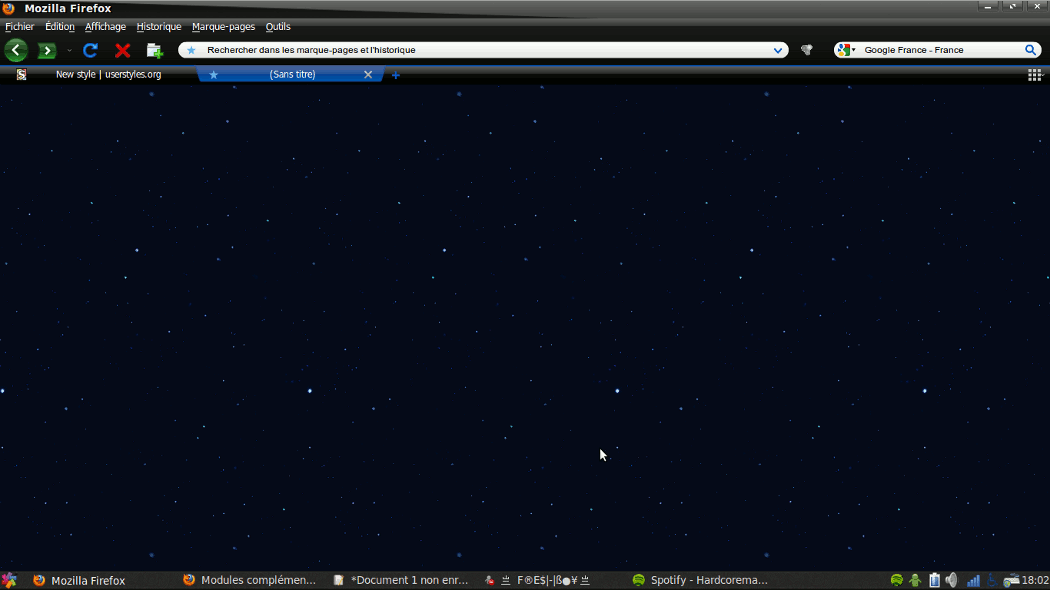
Task: Reload the page with the blue refresh icon
Action: click(90, 50)
